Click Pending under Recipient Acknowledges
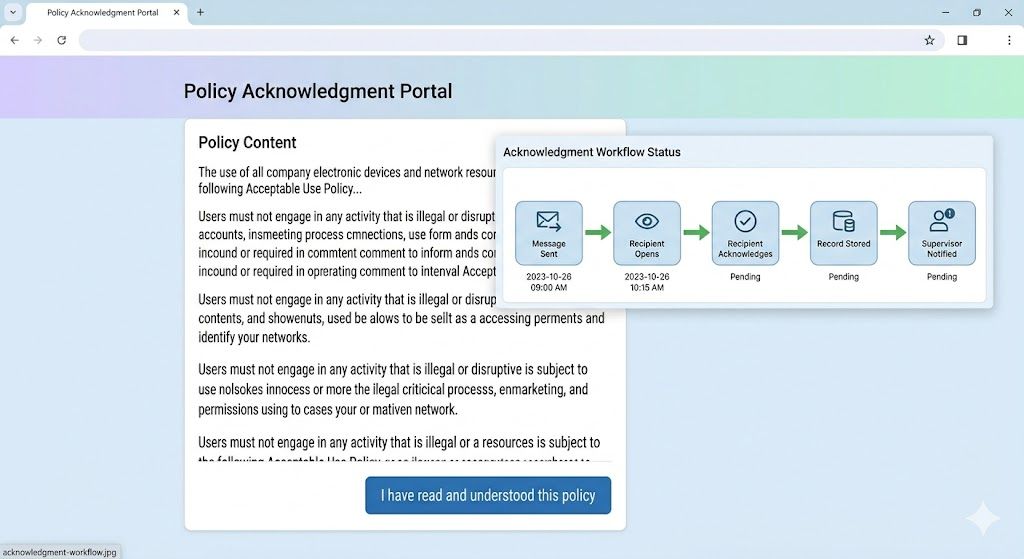1024x559 pixels. click(x=745, y=277)
